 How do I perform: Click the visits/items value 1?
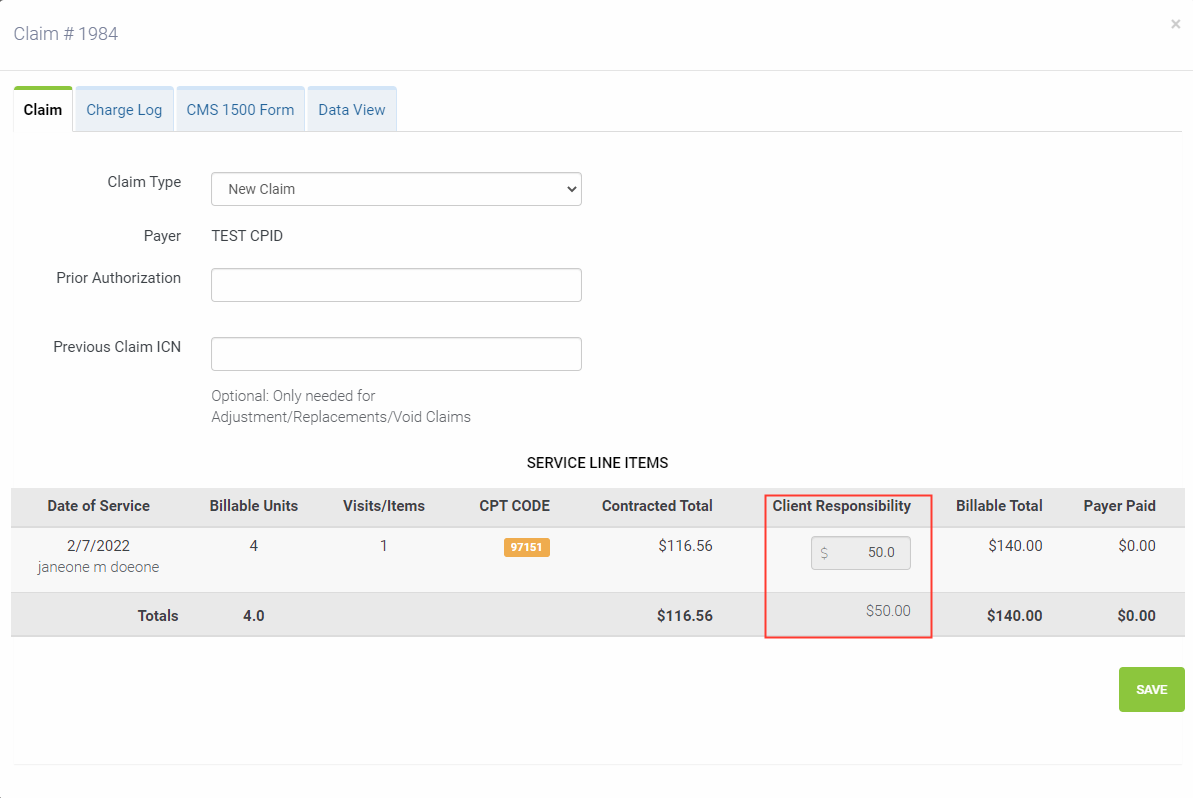[x=383, y=545]
